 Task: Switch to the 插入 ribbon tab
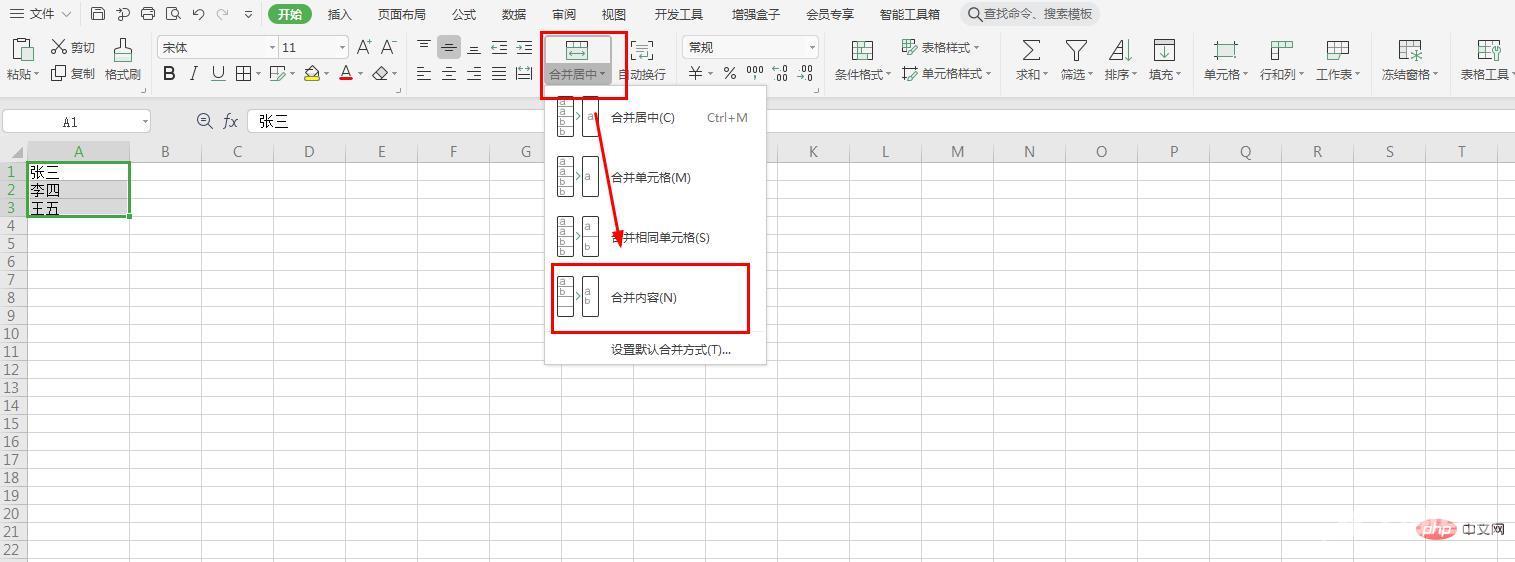[339, 14]
